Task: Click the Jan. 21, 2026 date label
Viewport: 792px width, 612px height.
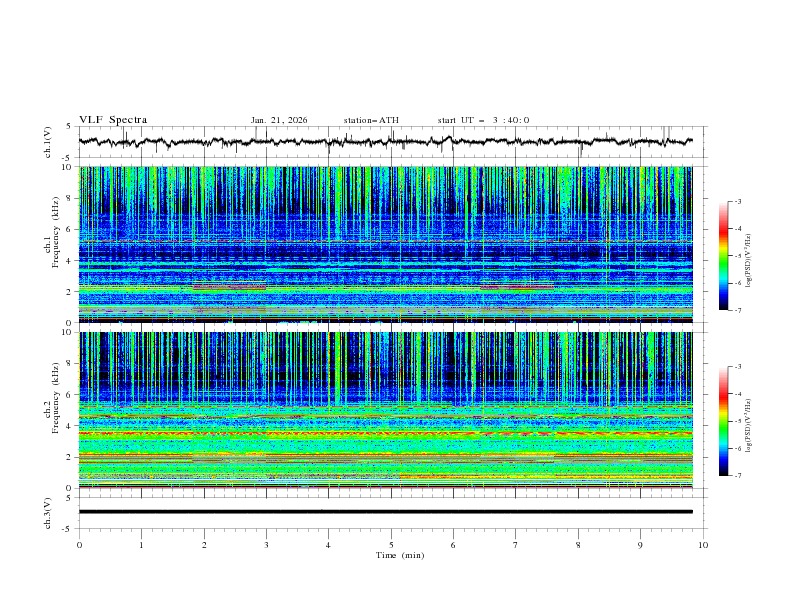Action: tap(279, 120)
